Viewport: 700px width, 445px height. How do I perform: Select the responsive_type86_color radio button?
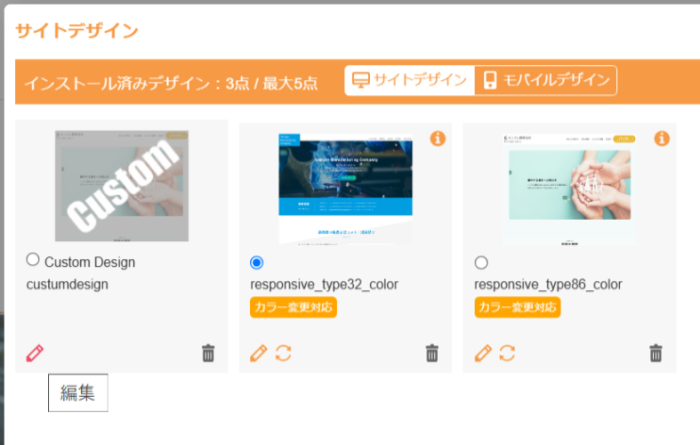[481, 262]
